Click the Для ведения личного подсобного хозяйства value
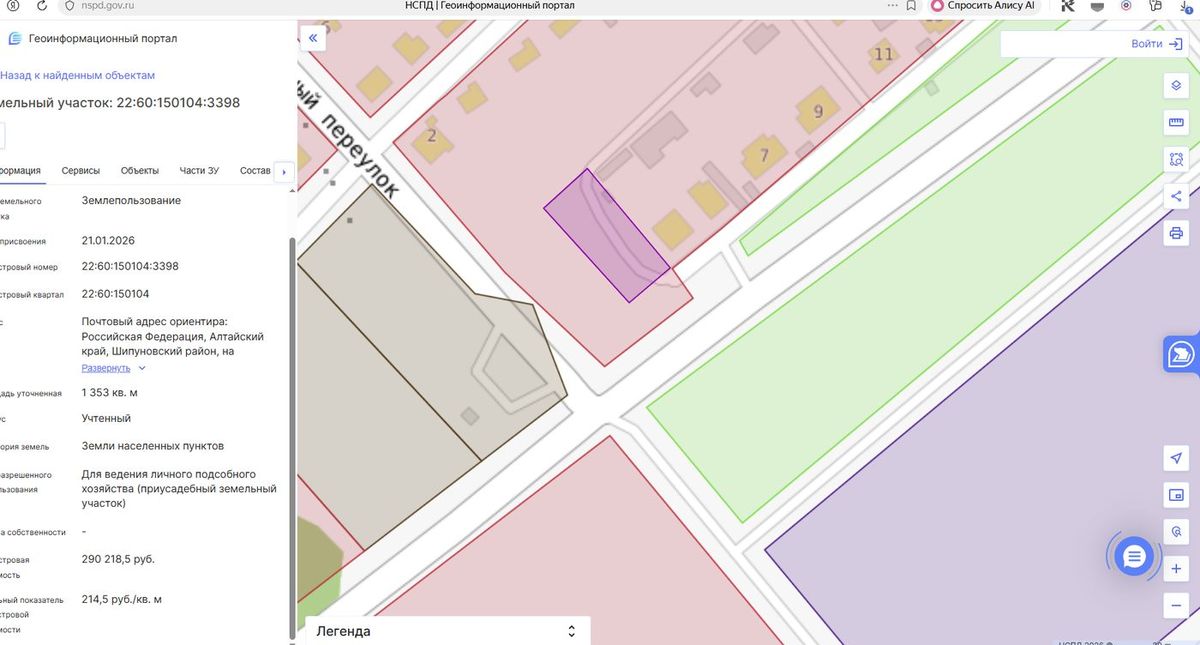Image resolution: width=1200 pixels, height=645 pixels. tap(179, 488)
